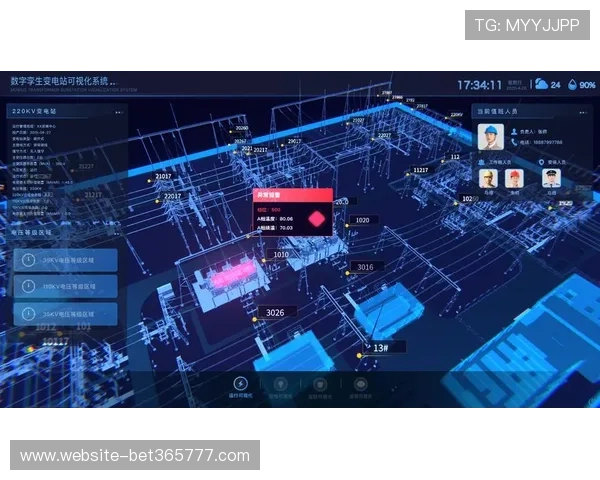The width and height of the screenshot is (600, 480).
Task: Open the worker photo with red helmet
Action: (514, 179)
